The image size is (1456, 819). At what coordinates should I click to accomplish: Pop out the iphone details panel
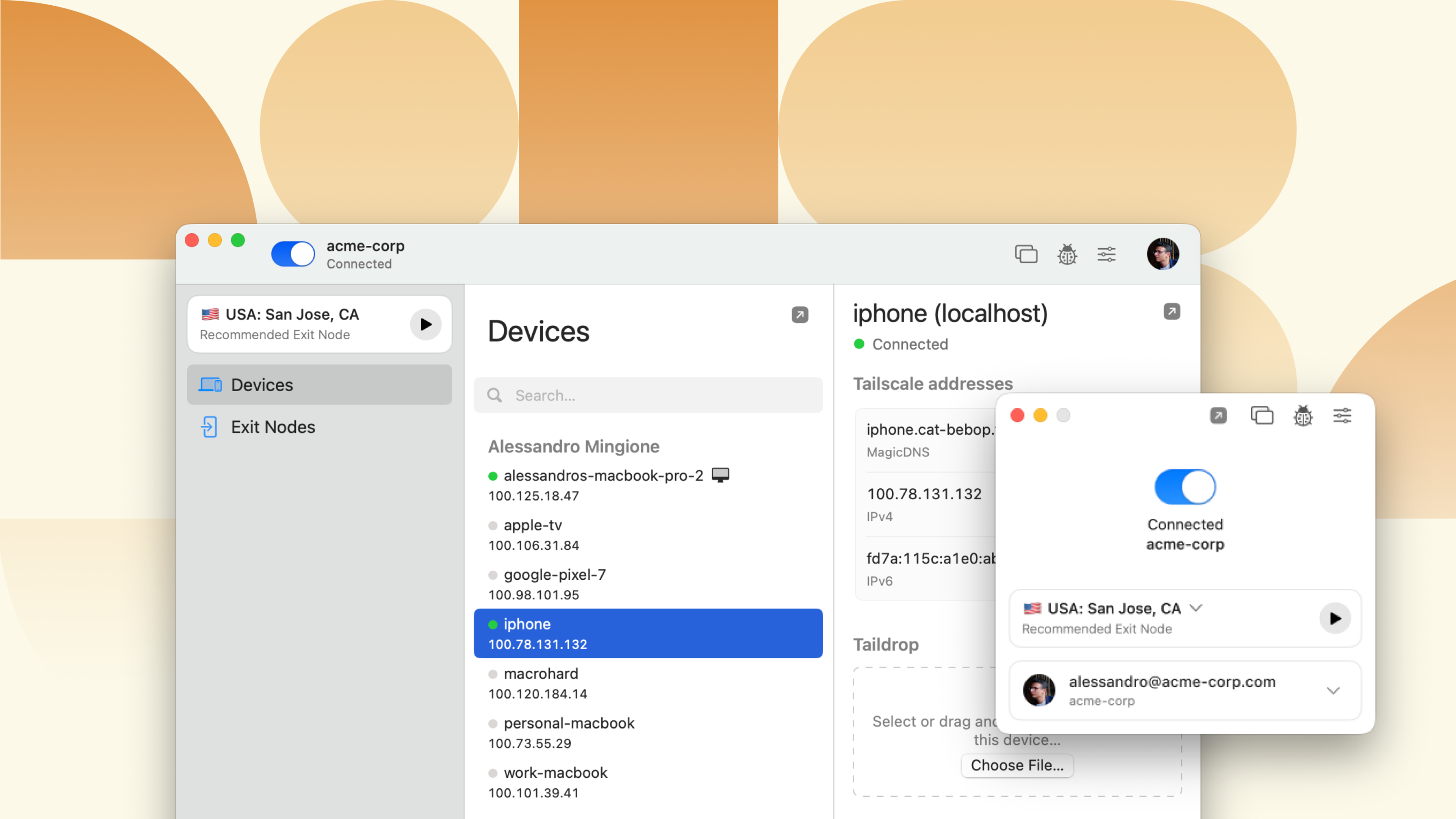click(1172, 311)
